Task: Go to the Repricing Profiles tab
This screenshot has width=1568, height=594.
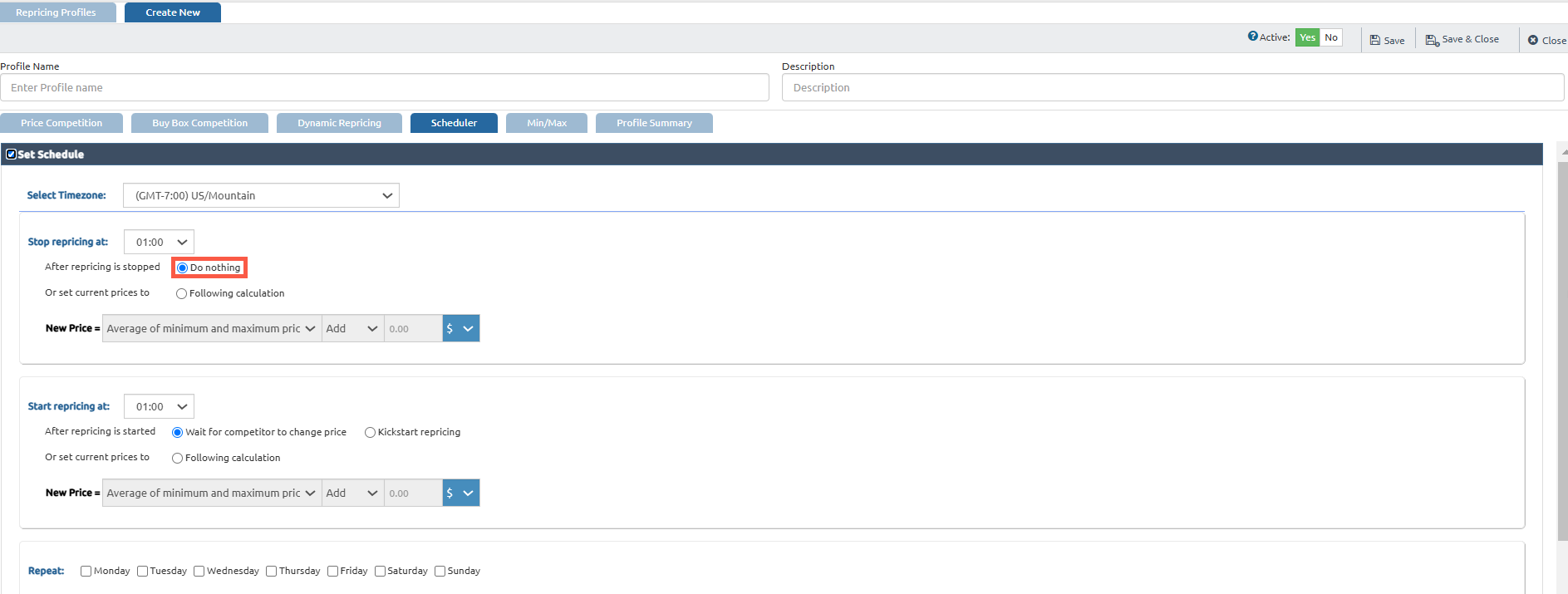Action: pos(56,12)
